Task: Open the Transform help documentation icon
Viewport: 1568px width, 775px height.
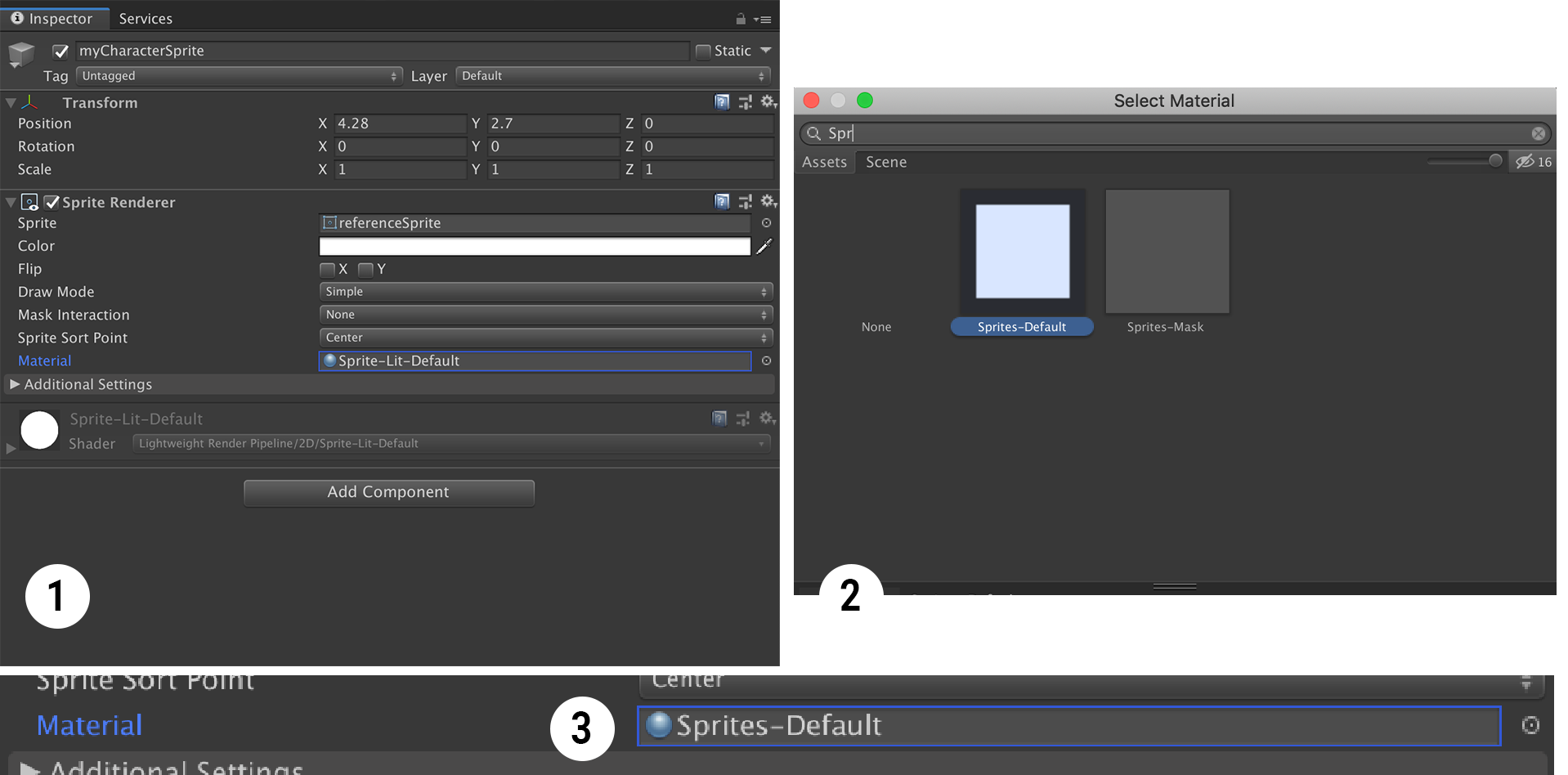Action: click(722, 101)
